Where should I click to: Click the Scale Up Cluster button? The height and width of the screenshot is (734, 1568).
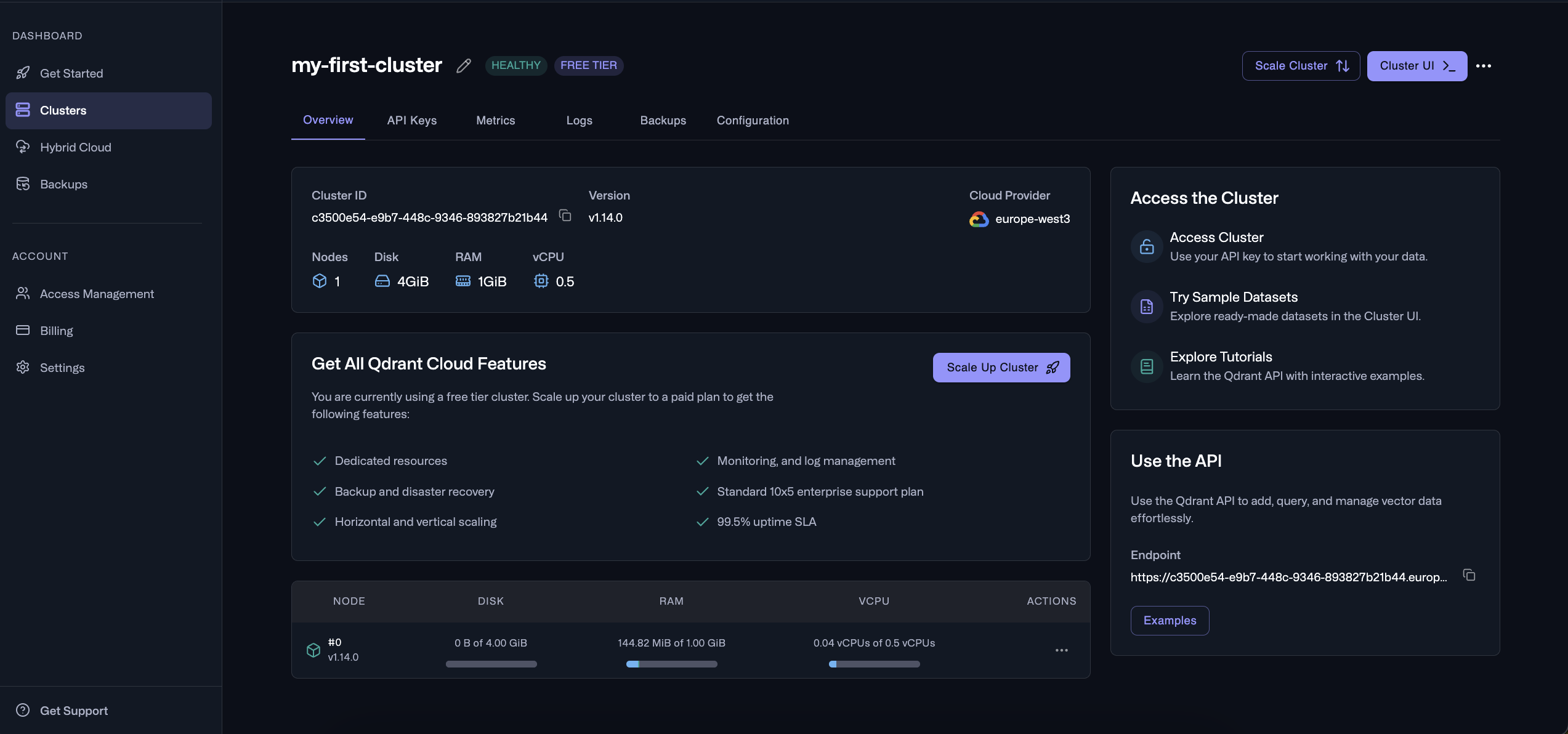[1001, 368]
